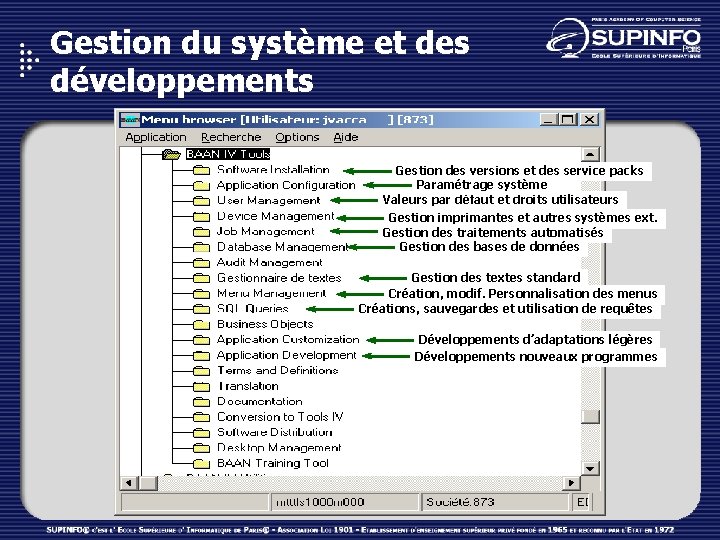Click the BAAN Training Tool folder icon
720x540 pixels.
pyautogui.click(x=201, y=463)
